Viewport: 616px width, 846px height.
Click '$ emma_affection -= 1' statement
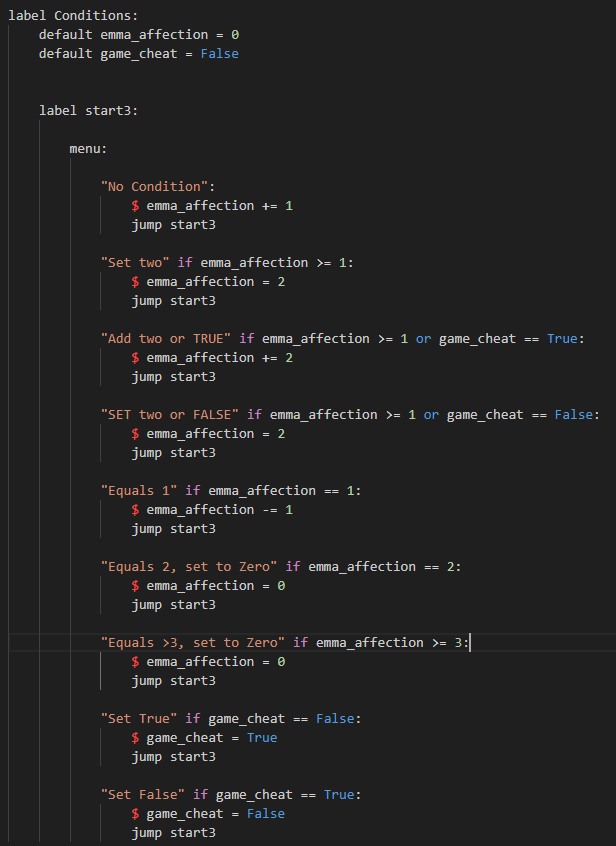pyautogui.click(x=212, y=510)
